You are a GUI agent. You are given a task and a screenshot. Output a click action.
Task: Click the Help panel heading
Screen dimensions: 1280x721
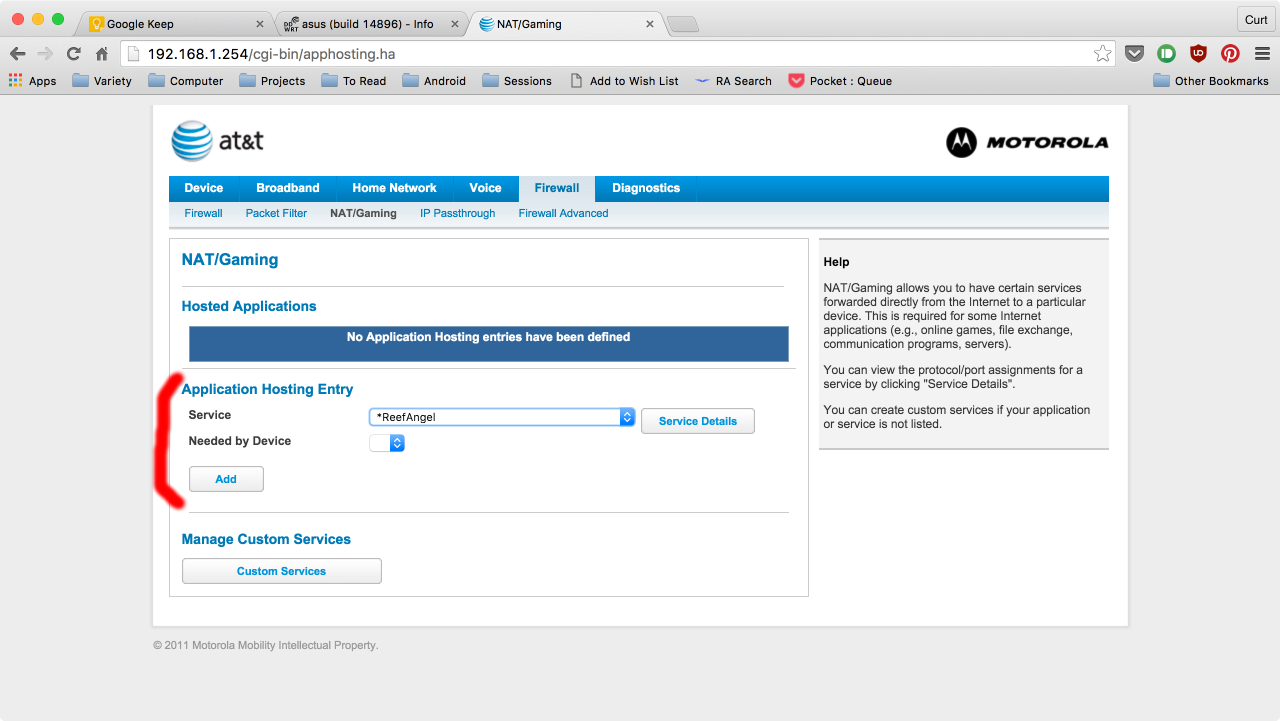[836, 262]
